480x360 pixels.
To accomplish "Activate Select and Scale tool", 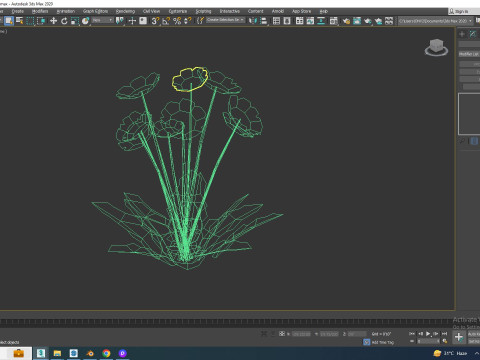I will (75, 21).
